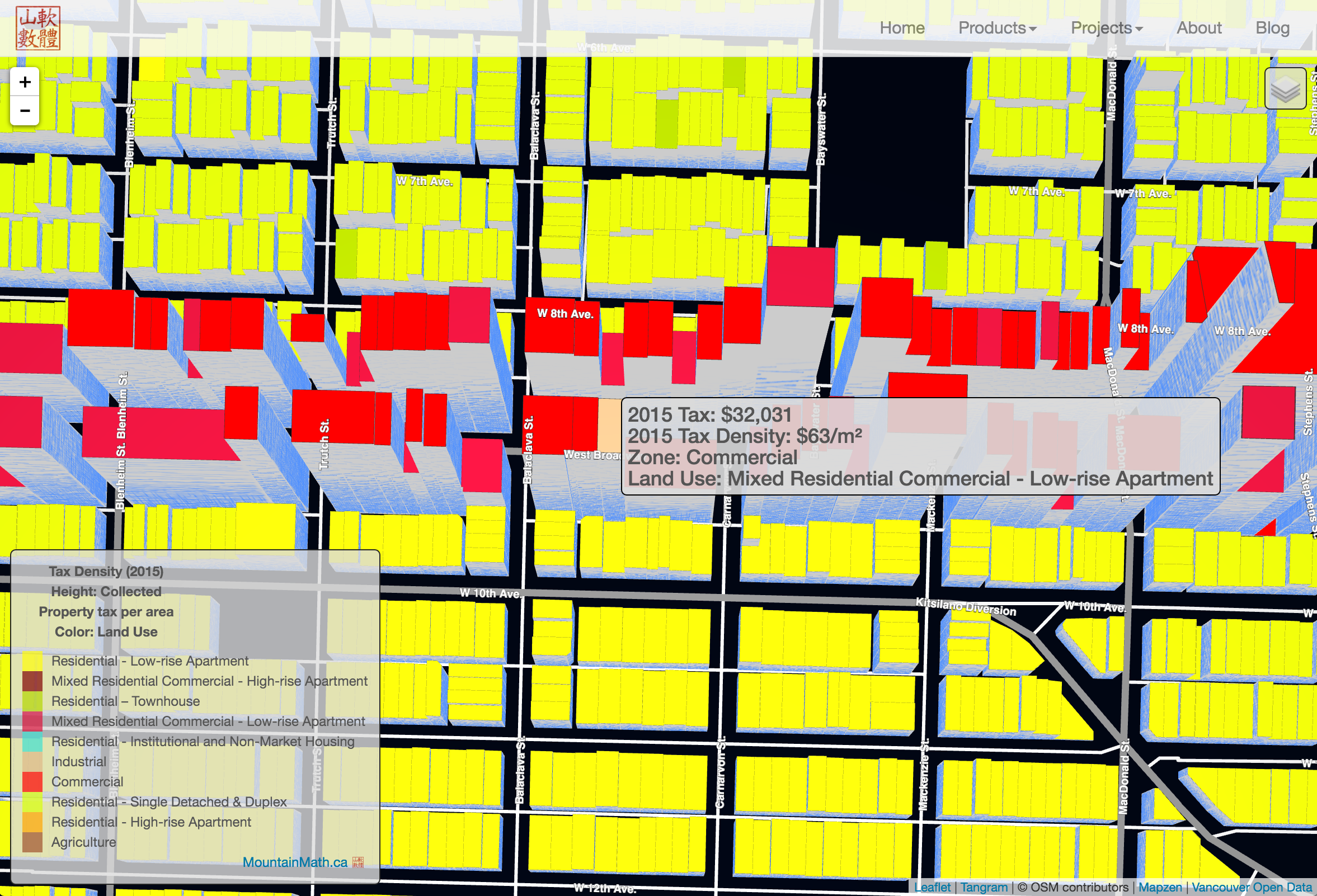Expand the Projects dropdown menu
This screenshot has width=1317, height=896.
pyautogui.click(x=1106, y=28)
